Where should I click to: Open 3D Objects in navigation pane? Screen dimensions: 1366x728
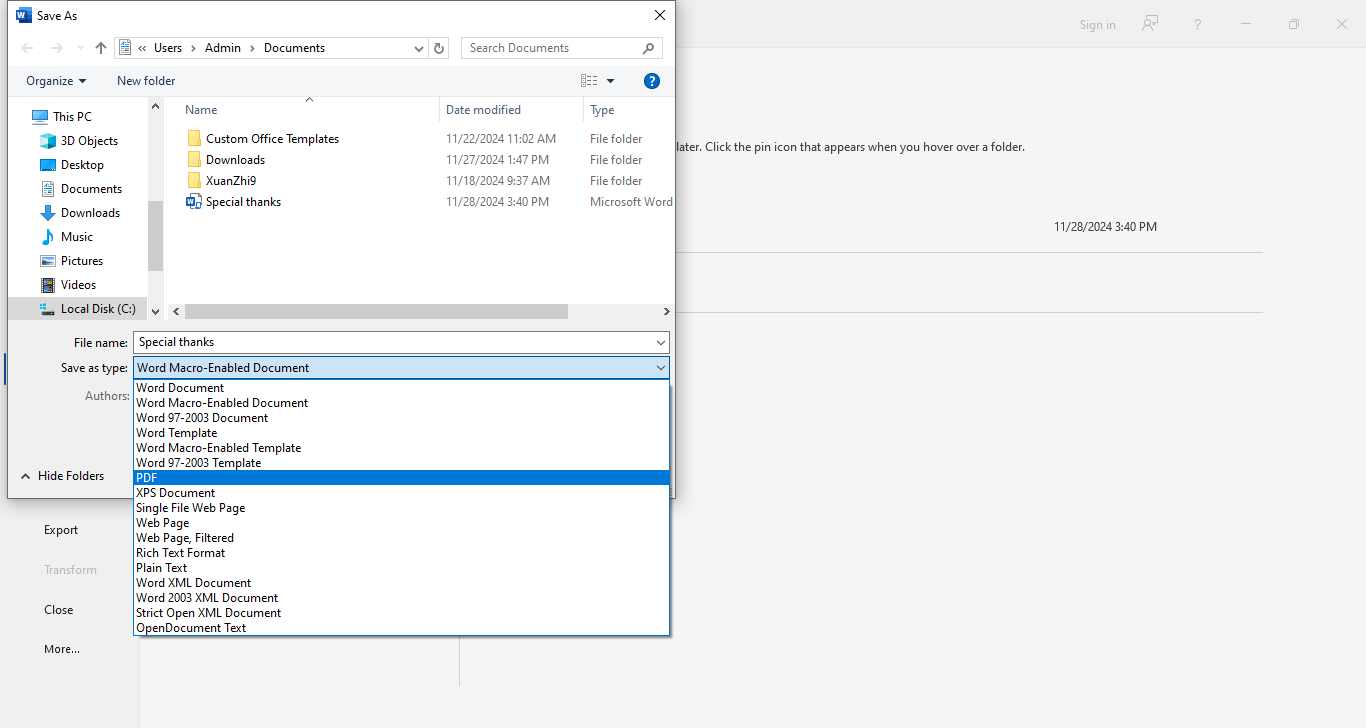pyautogui.click(x=89, y=141)
